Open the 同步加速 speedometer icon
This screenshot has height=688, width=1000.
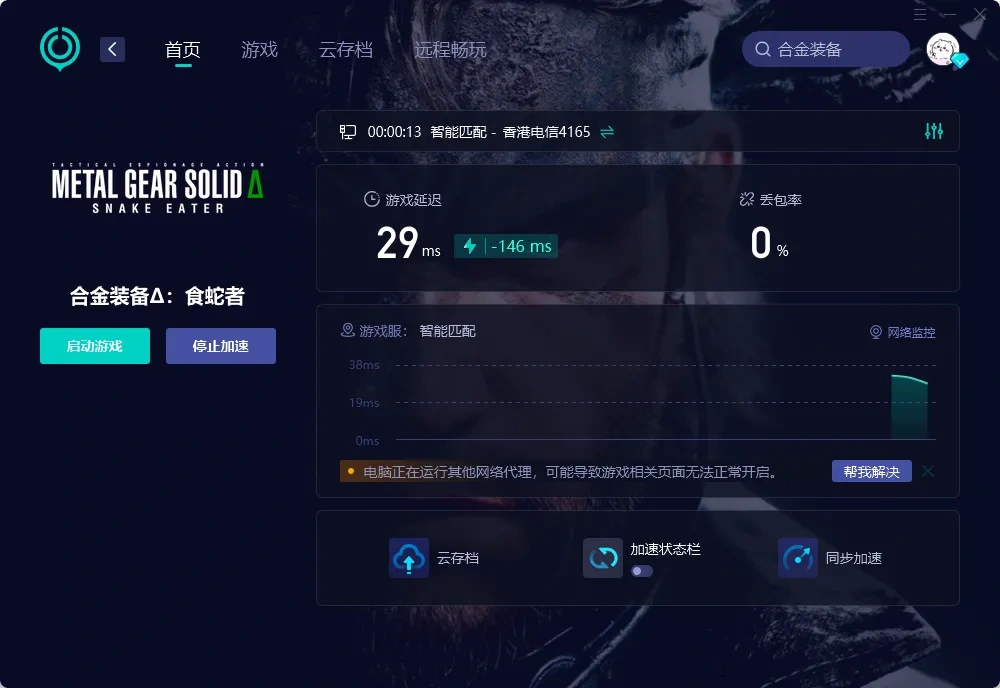(x=798, y=558)
